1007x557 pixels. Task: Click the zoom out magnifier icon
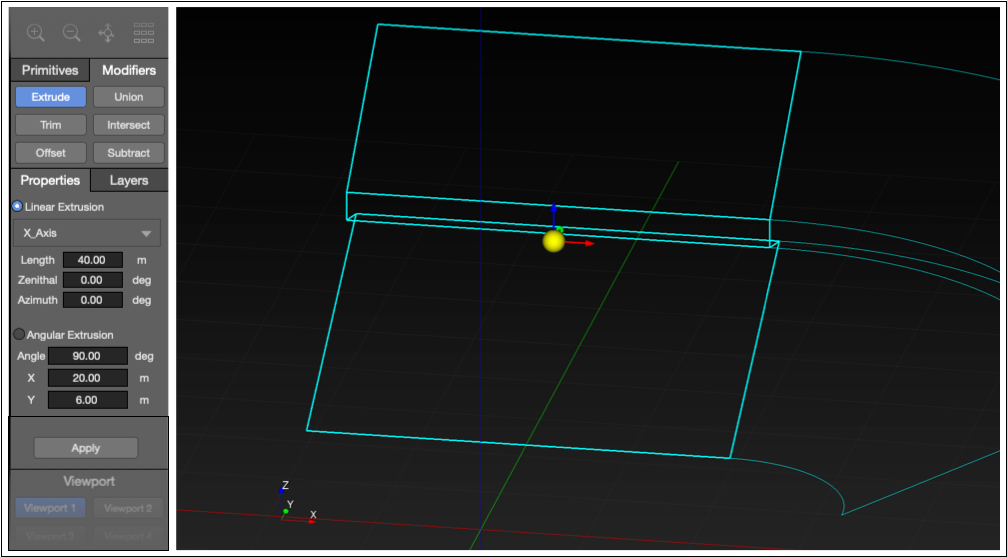(x=71, y=33)
